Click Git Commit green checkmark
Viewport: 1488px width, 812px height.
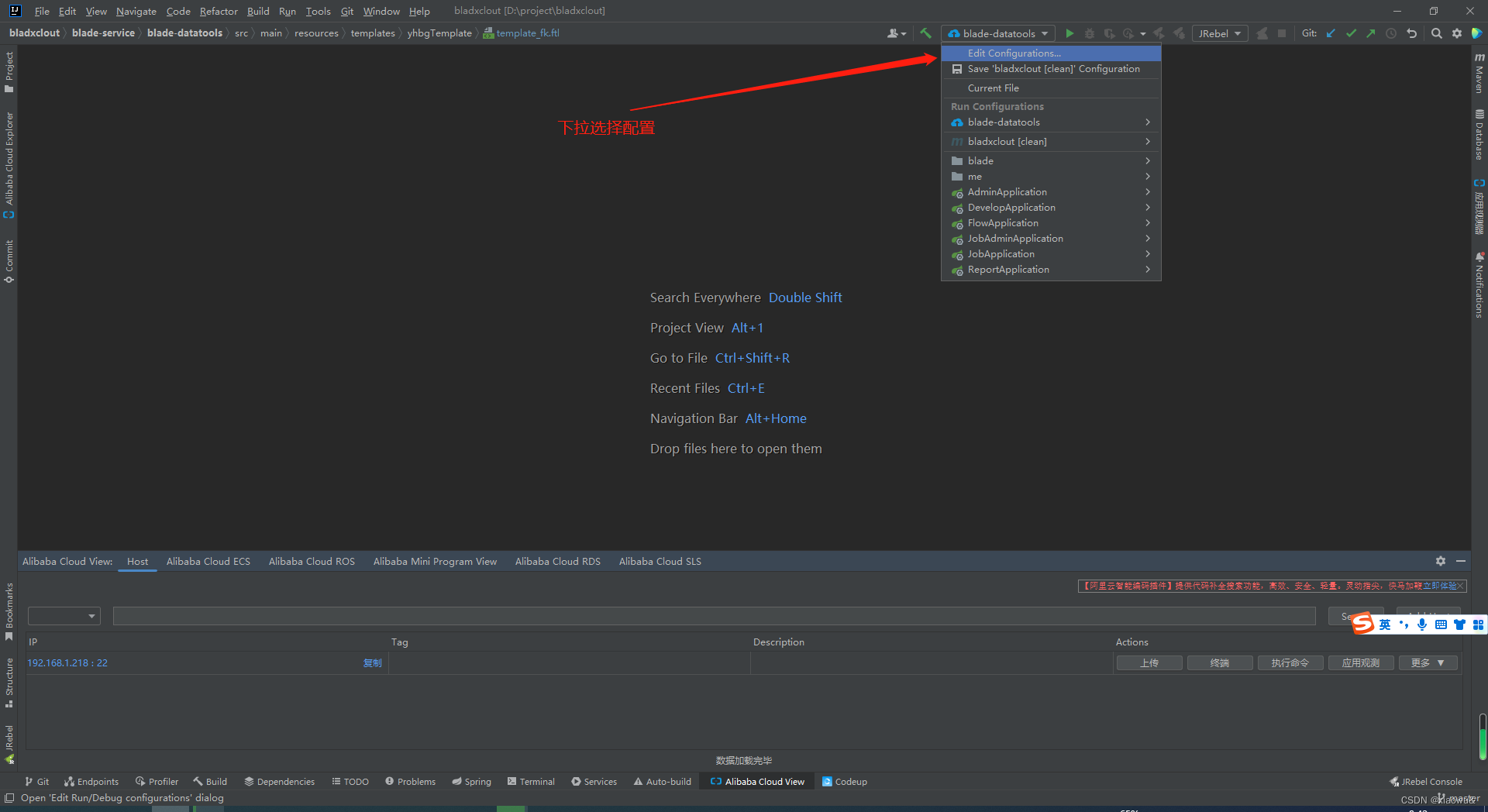pyautogui.click(x=1351, y=33)
